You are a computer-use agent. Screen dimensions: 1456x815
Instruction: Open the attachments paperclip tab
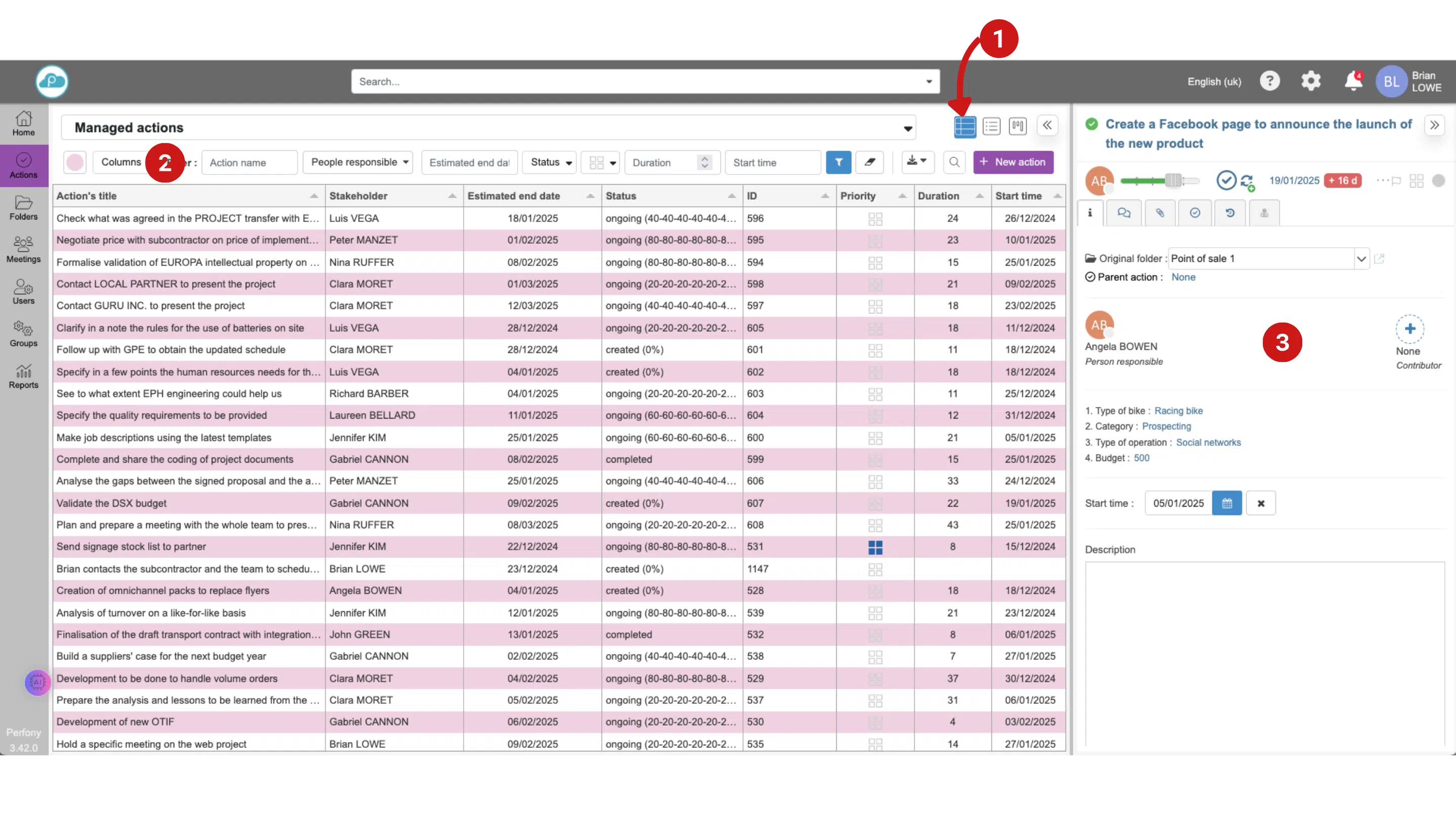pos(1159,213)
